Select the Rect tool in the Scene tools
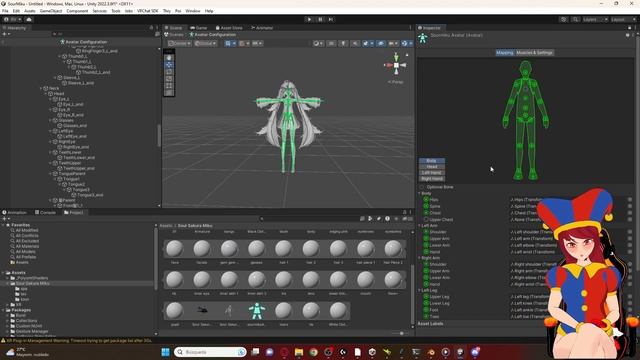This screenshot has width=640, height=360. pyautogui.click(x=169, y=86)
